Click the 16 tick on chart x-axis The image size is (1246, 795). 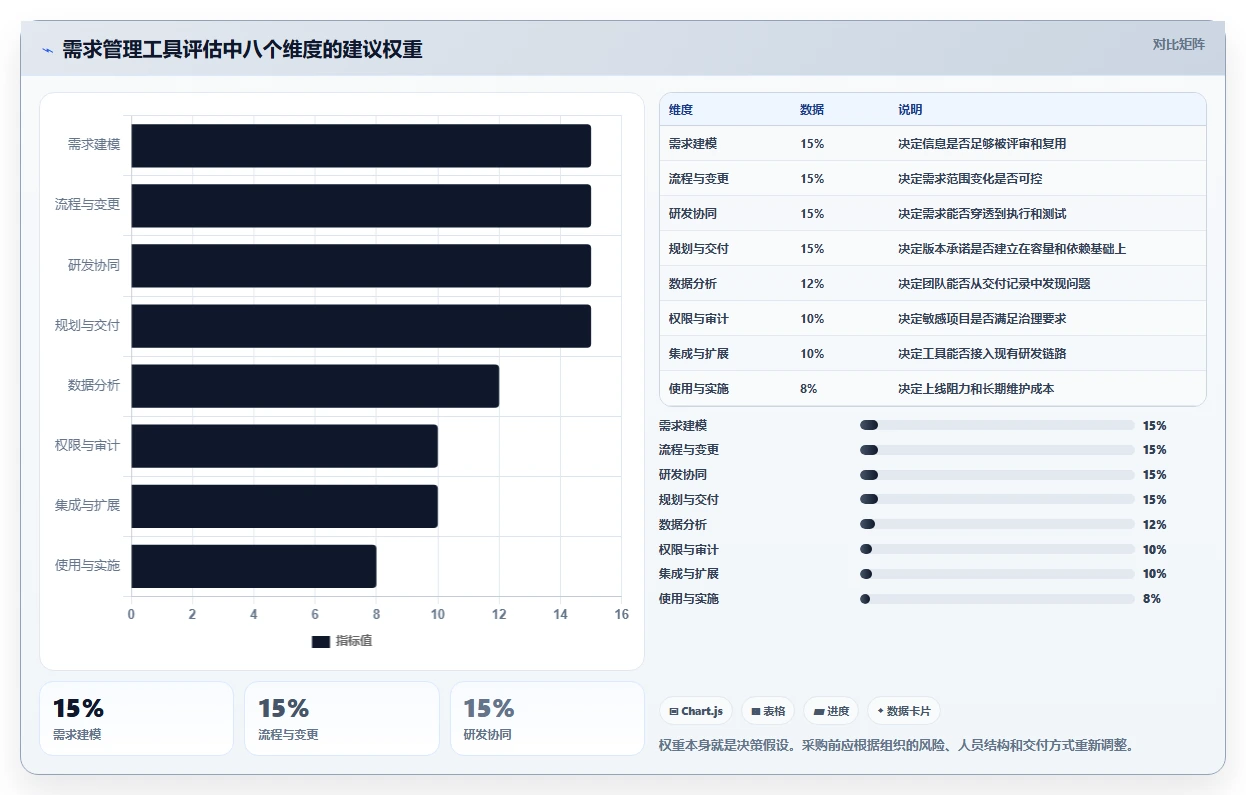click(x=622, y=615)
